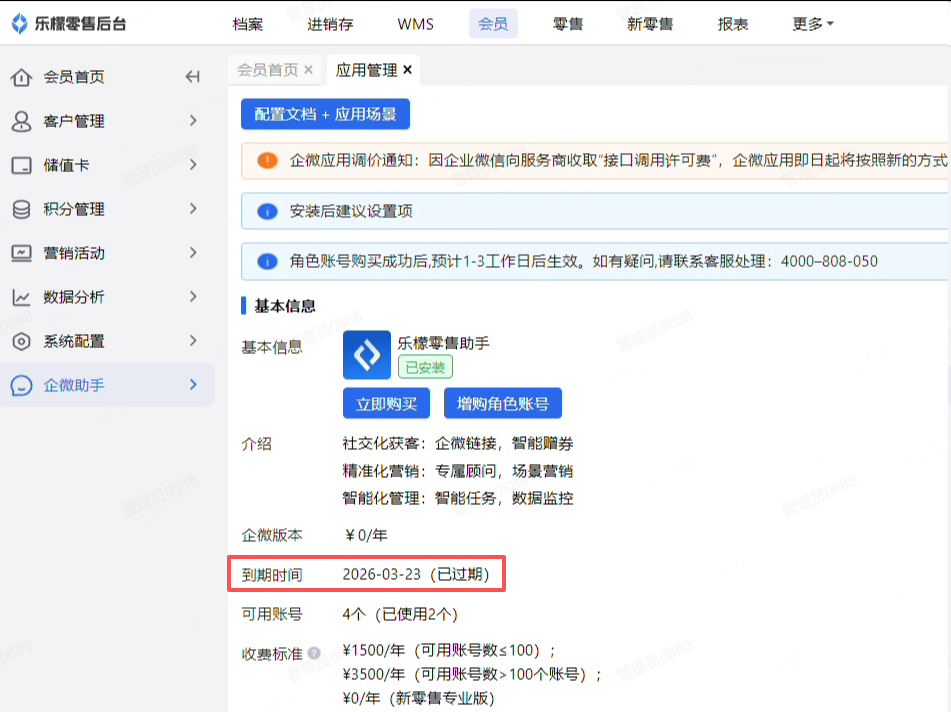Click the 已安装 status badge

(x=425, y=367)
